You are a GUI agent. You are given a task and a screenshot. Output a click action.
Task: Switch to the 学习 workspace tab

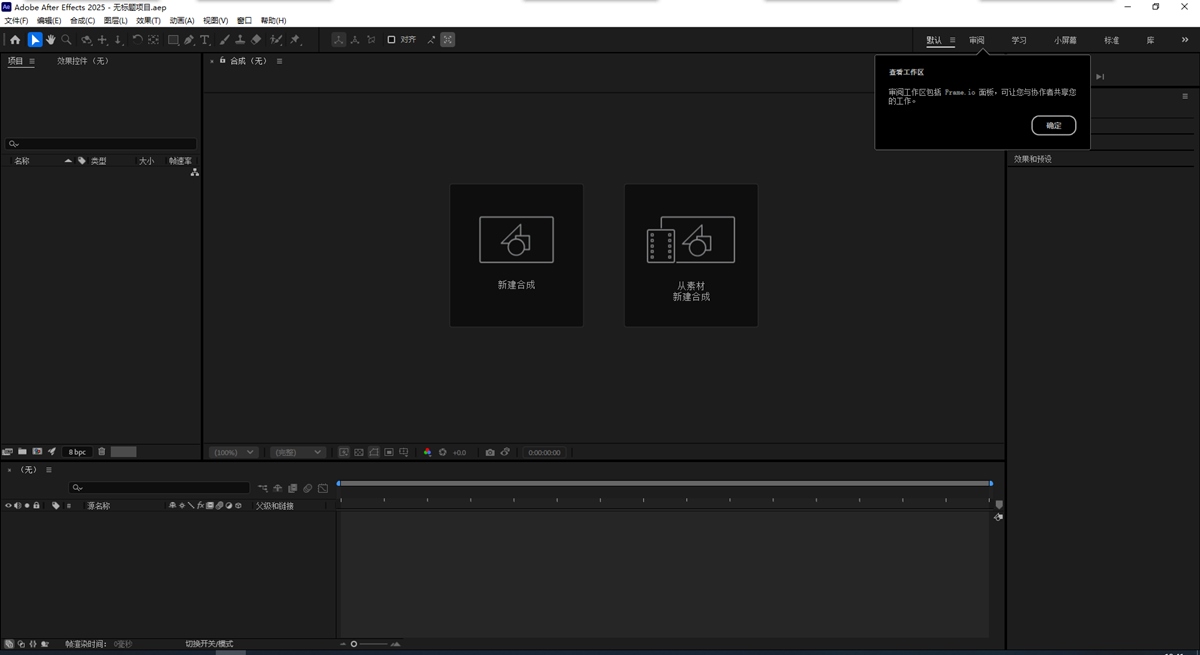[x=1018, y=40]
